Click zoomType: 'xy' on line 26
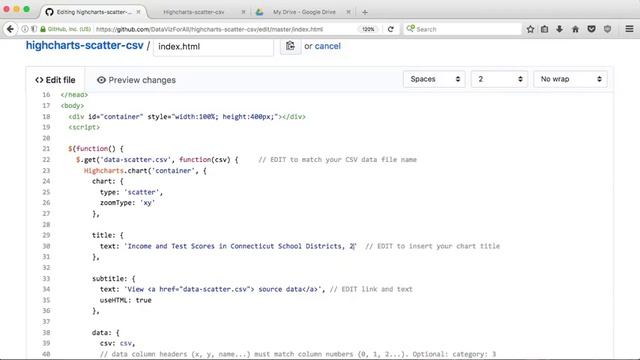The height and width of the screenshot is (360, 640). [x=127, y=203]
